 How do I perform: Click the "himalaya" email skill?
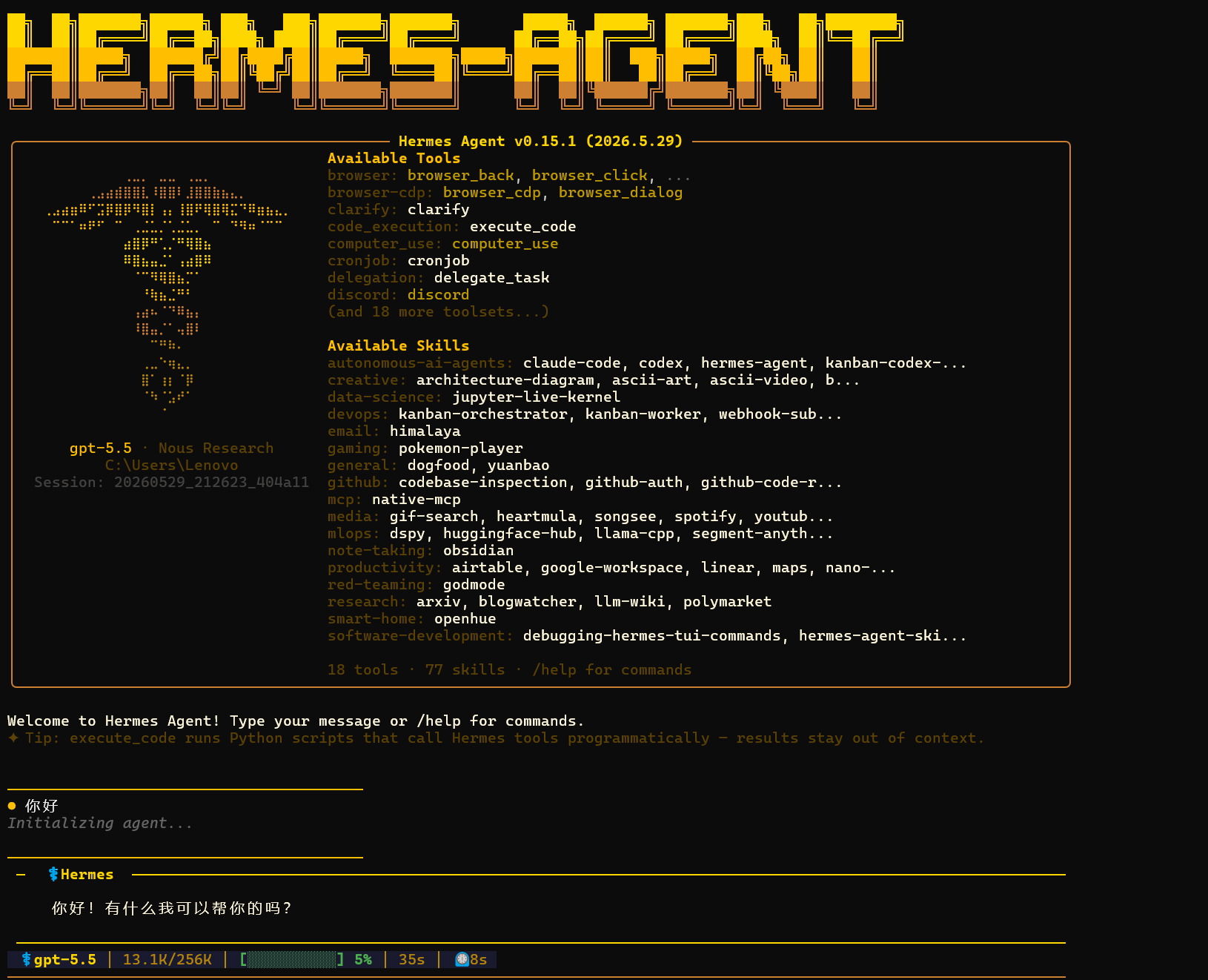(425, 431)
